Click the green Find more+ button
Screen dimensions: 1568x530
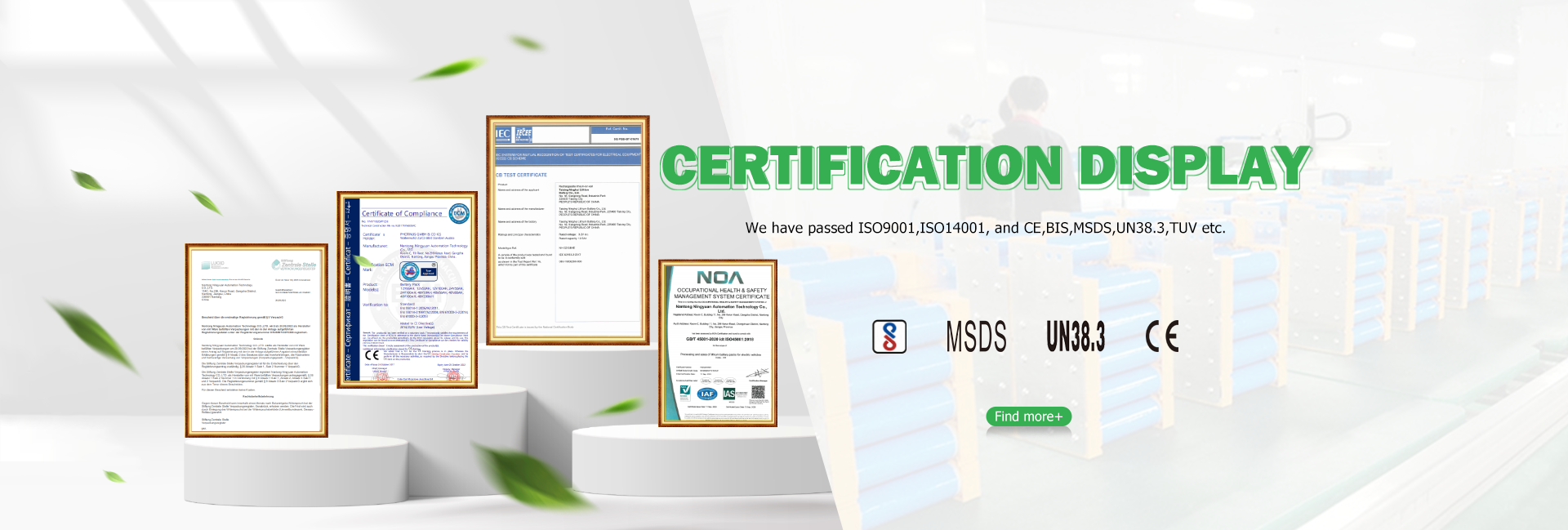tap(1028, 416)
